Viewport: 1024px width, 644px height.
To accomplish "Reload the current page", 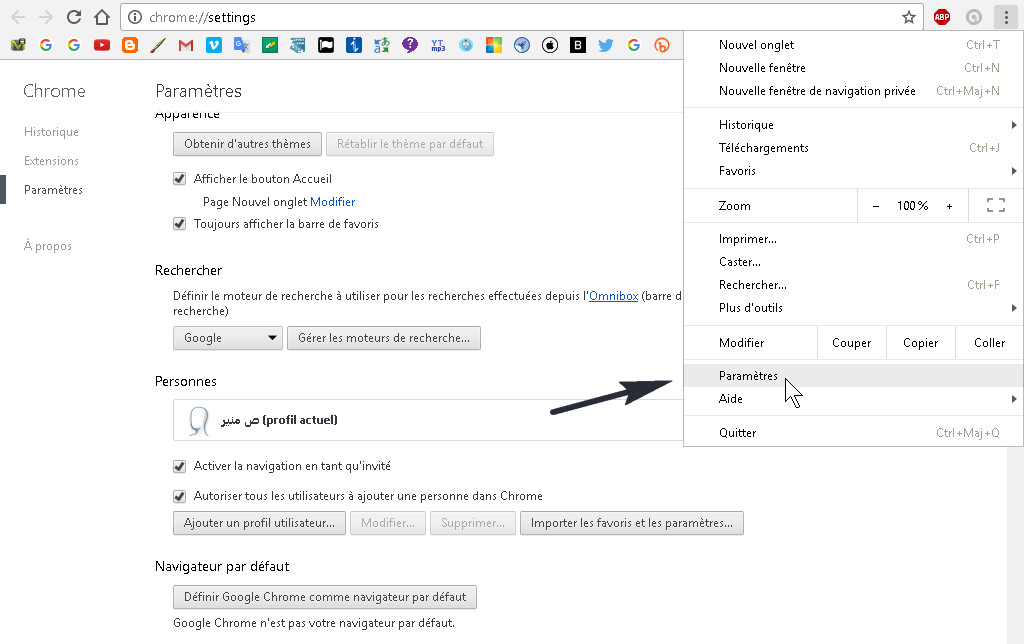I will point(74,17).
